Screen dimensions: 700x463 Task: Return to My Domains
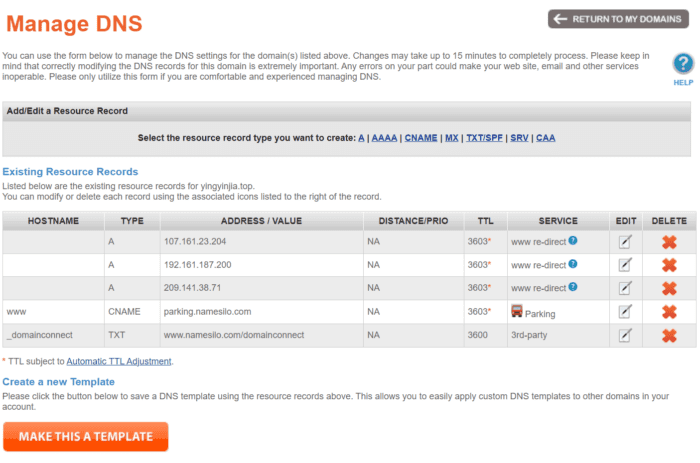(x=618, y=19)
